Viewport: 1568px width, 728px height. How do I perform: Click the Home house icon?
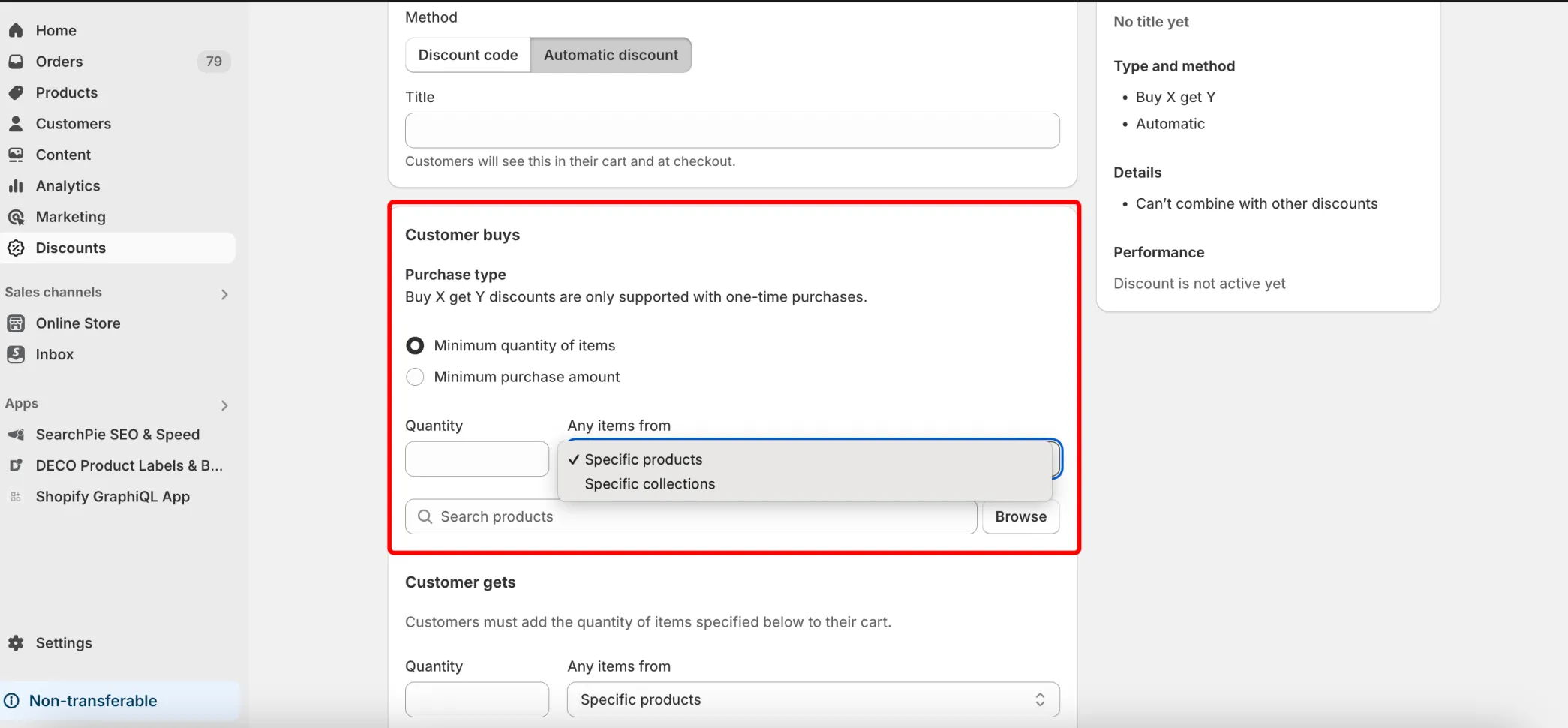click(x=16, y=30)
